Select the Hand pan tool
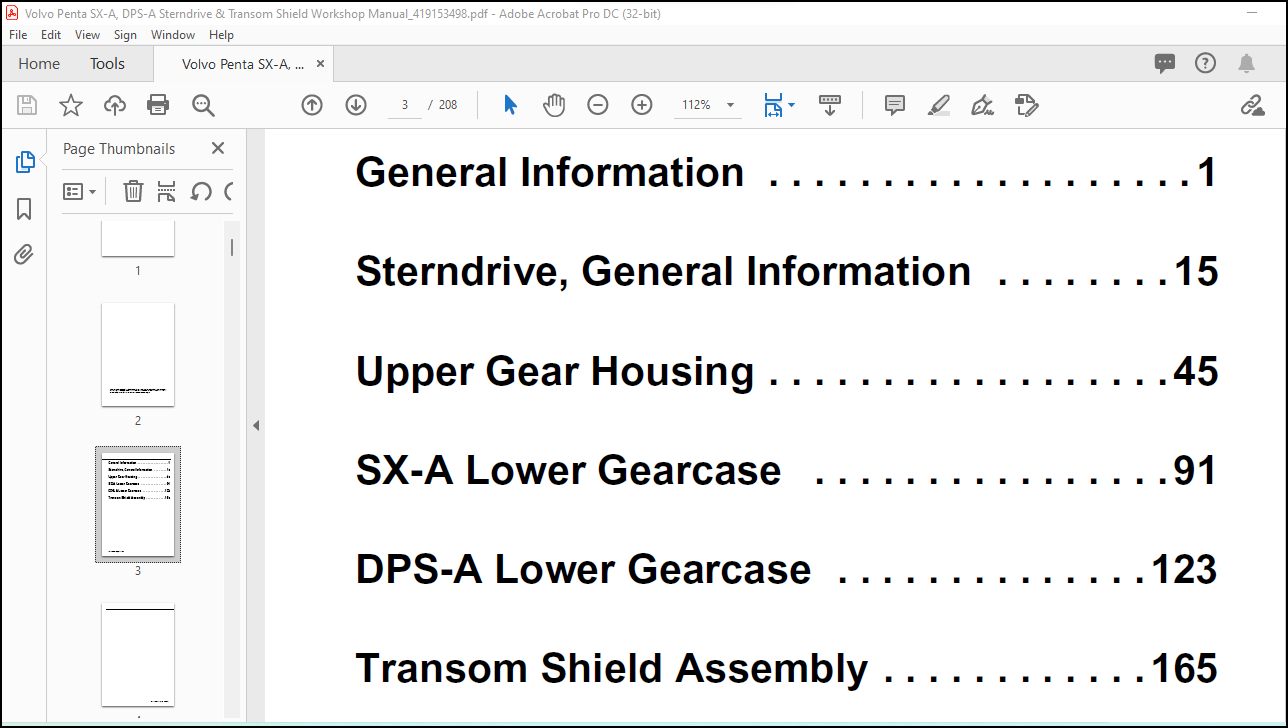This screenshot has width=1288, height=728. (554, 105)
